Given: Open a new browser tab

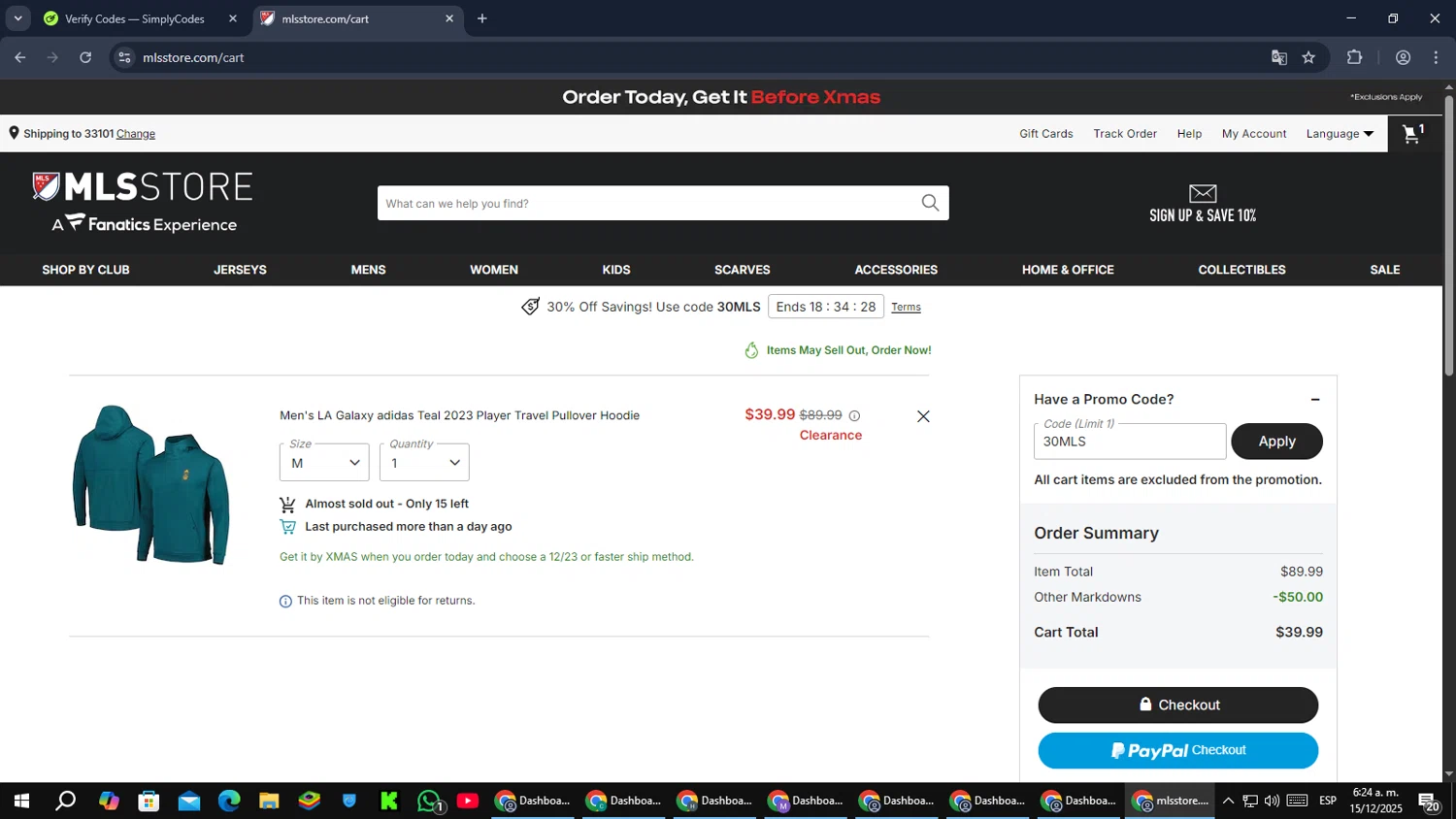Looking at the screenshot, I should coord(482,18).
